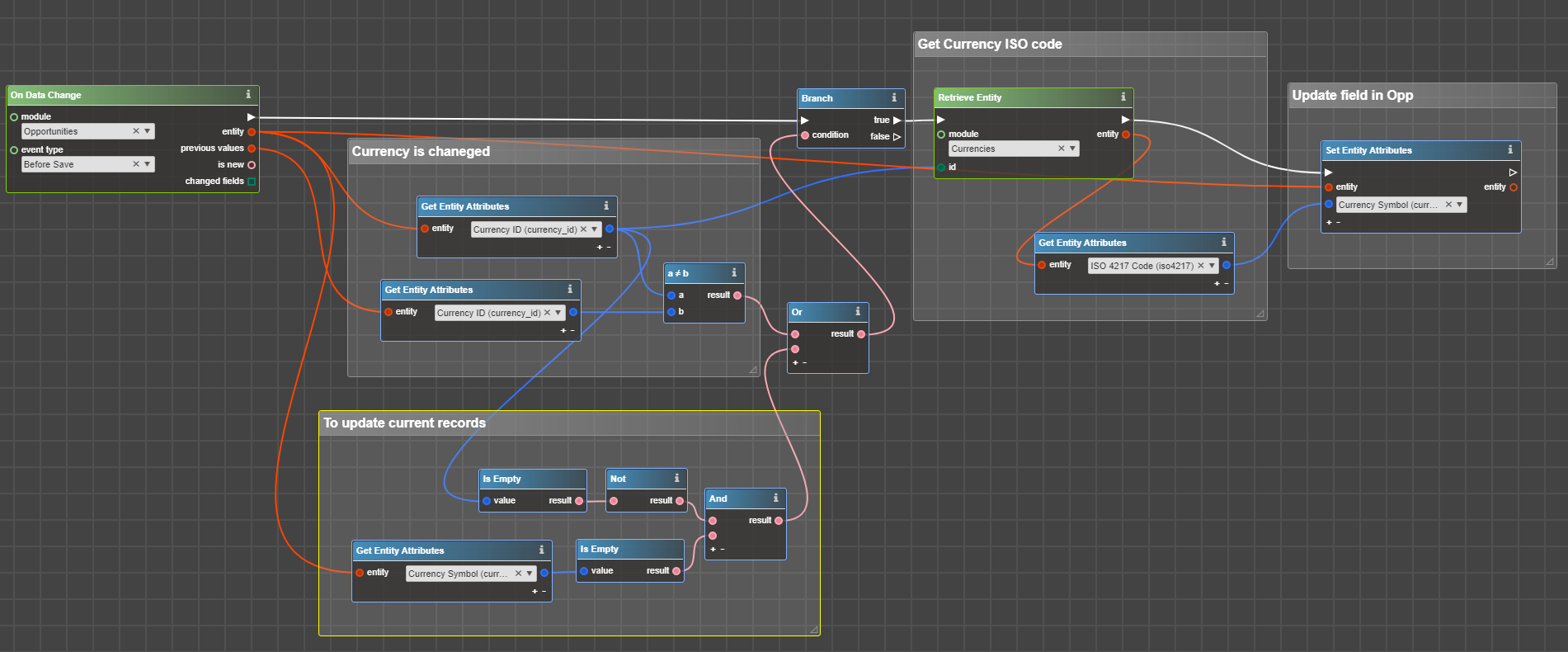Open the Or node info icon
This screenshot has width=1568, height=652.
point(858,311)
